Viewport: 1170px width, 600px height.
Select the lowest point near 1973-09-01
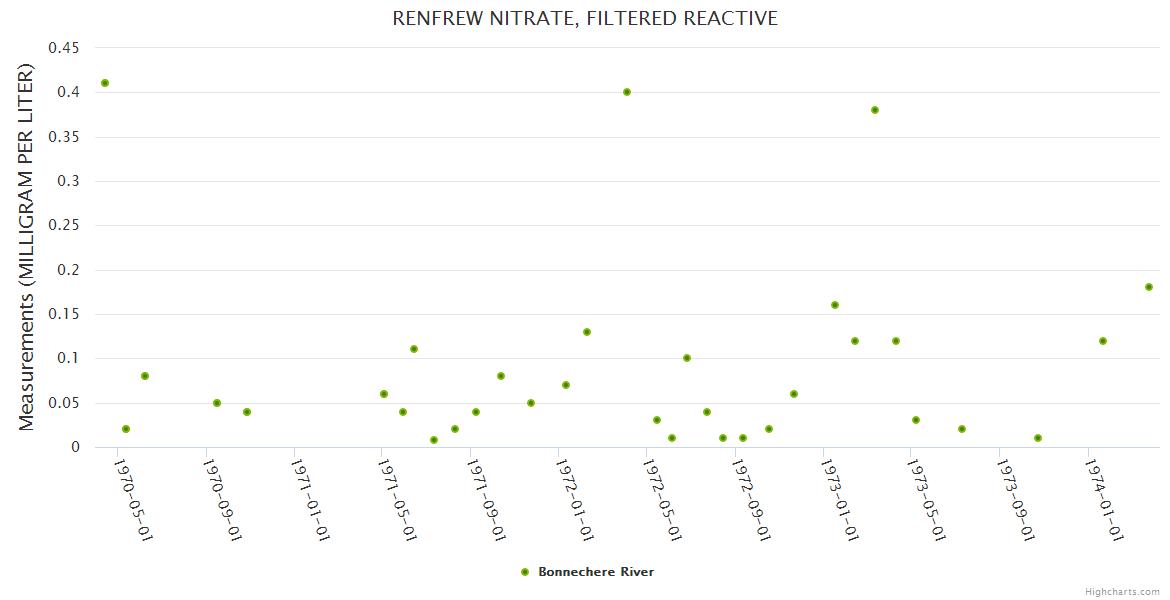1038,438
